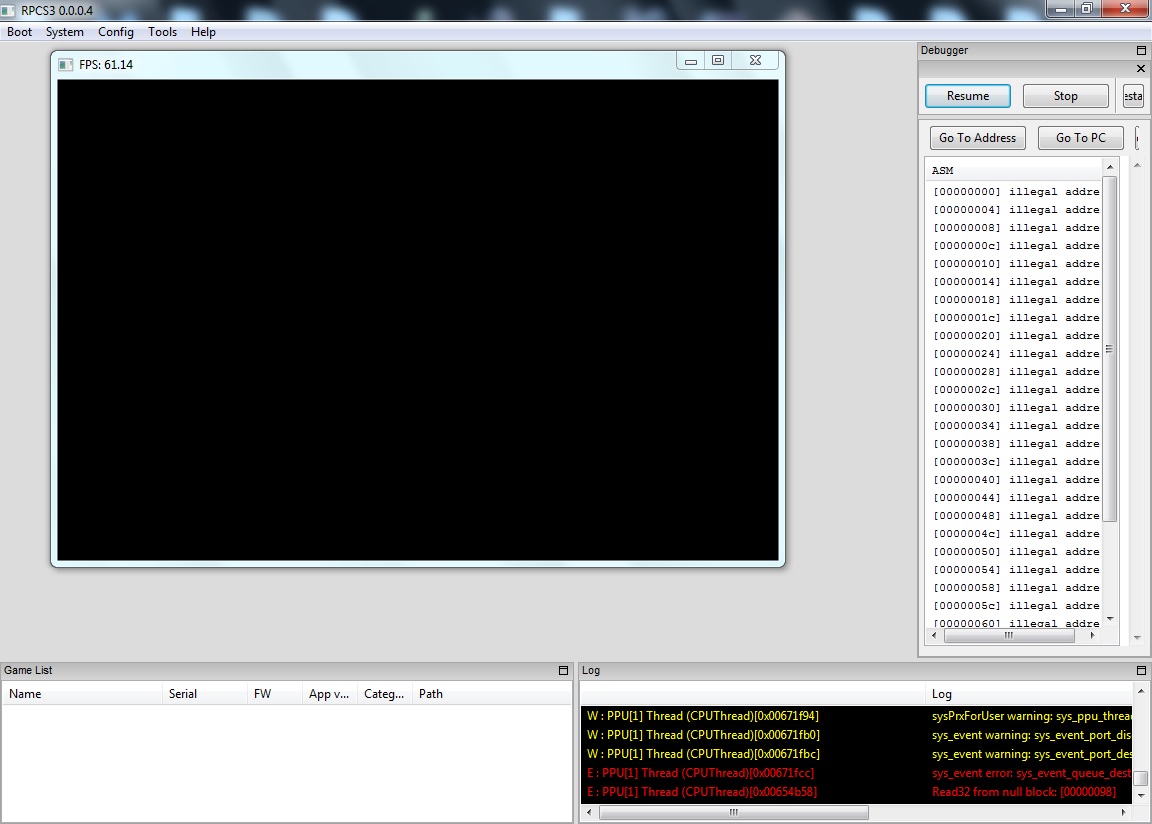Click the ASM list horizontal scrollbar right arrow
This screenshot has height=824, width=1152.
click(x=1092, y=635)
